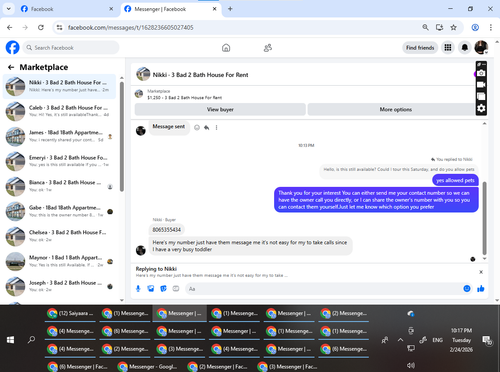Attach a file with the photo icon
The image size is (500, 372).
pyautogui.click(x=151, y=289)
